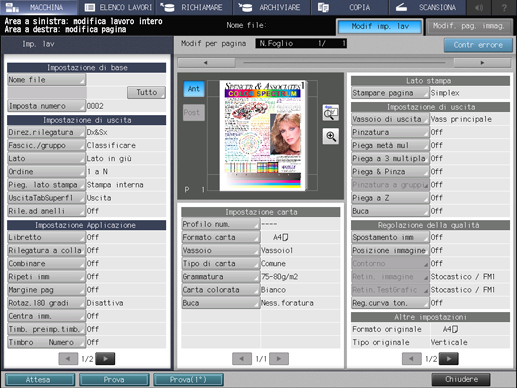Click the speaker volume icon

(x=479, y=7)
